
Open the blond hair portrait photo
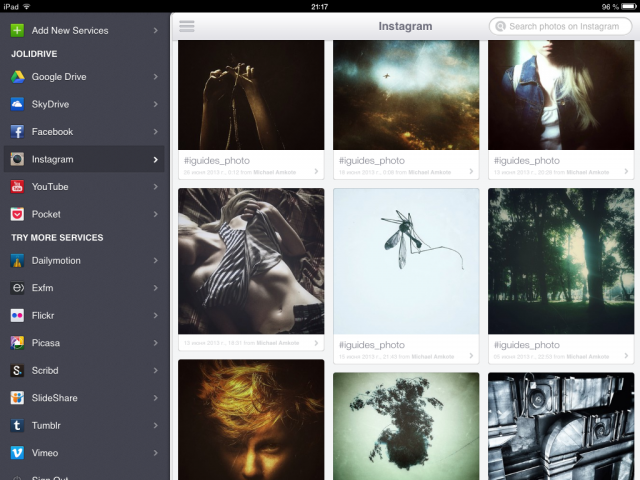(251, 420)
